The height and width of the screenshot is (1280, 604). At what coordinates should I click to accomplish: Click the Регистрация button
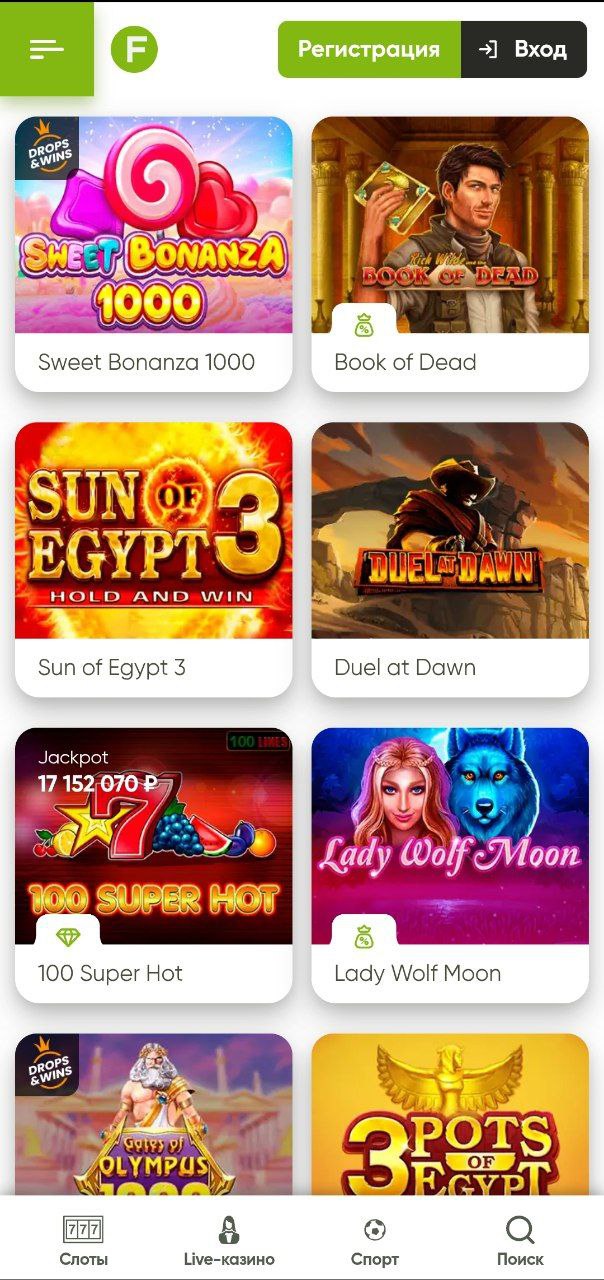click(x=369, y=49)
